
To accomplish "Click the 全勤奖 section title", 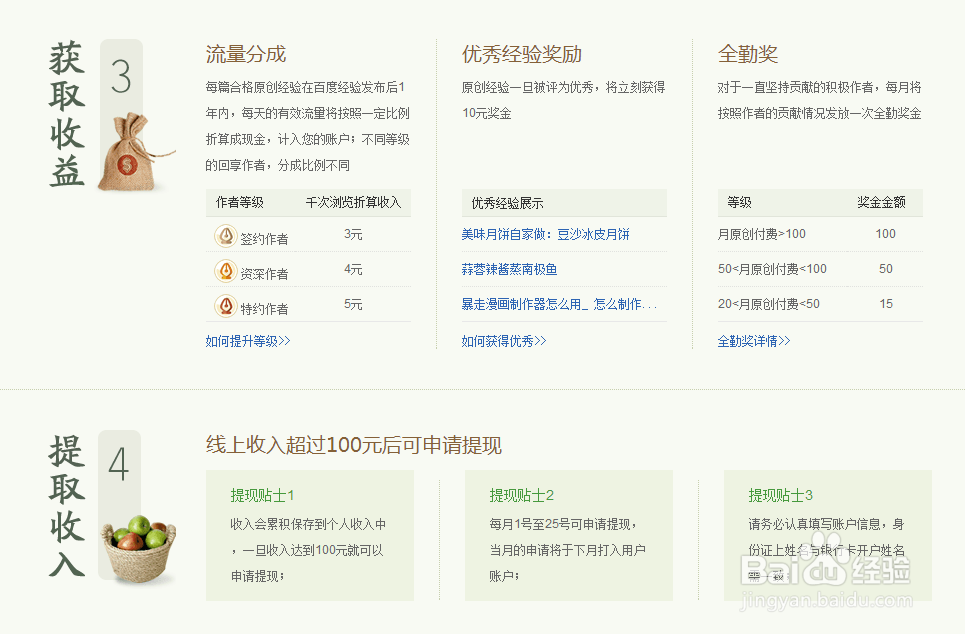I will click(745, 55).
